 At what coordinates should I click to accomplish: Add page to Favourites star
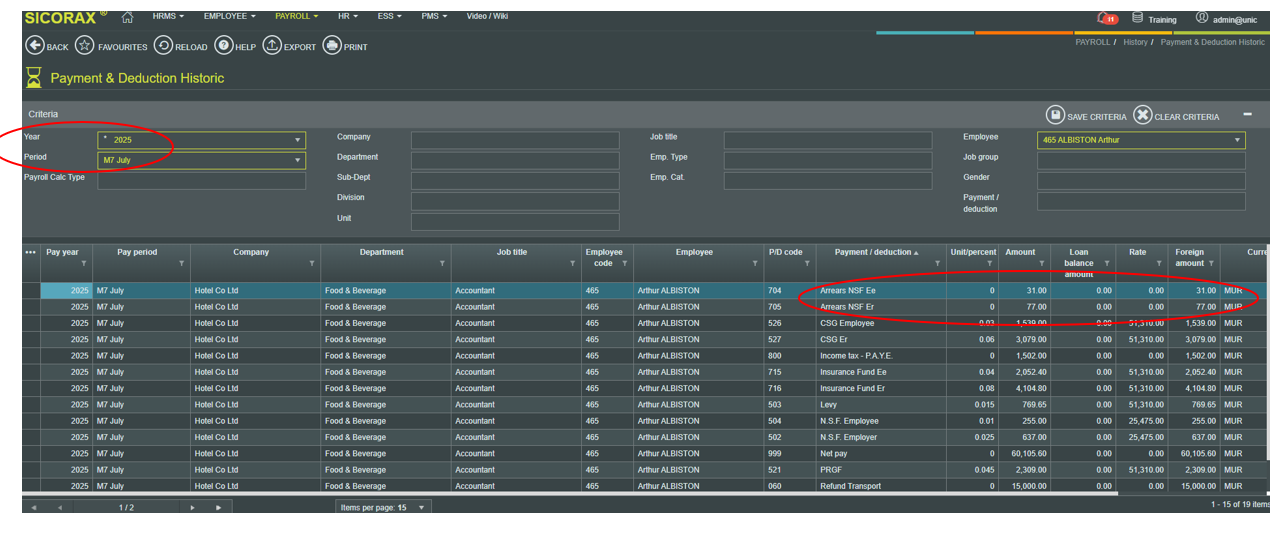click(84, 46)
